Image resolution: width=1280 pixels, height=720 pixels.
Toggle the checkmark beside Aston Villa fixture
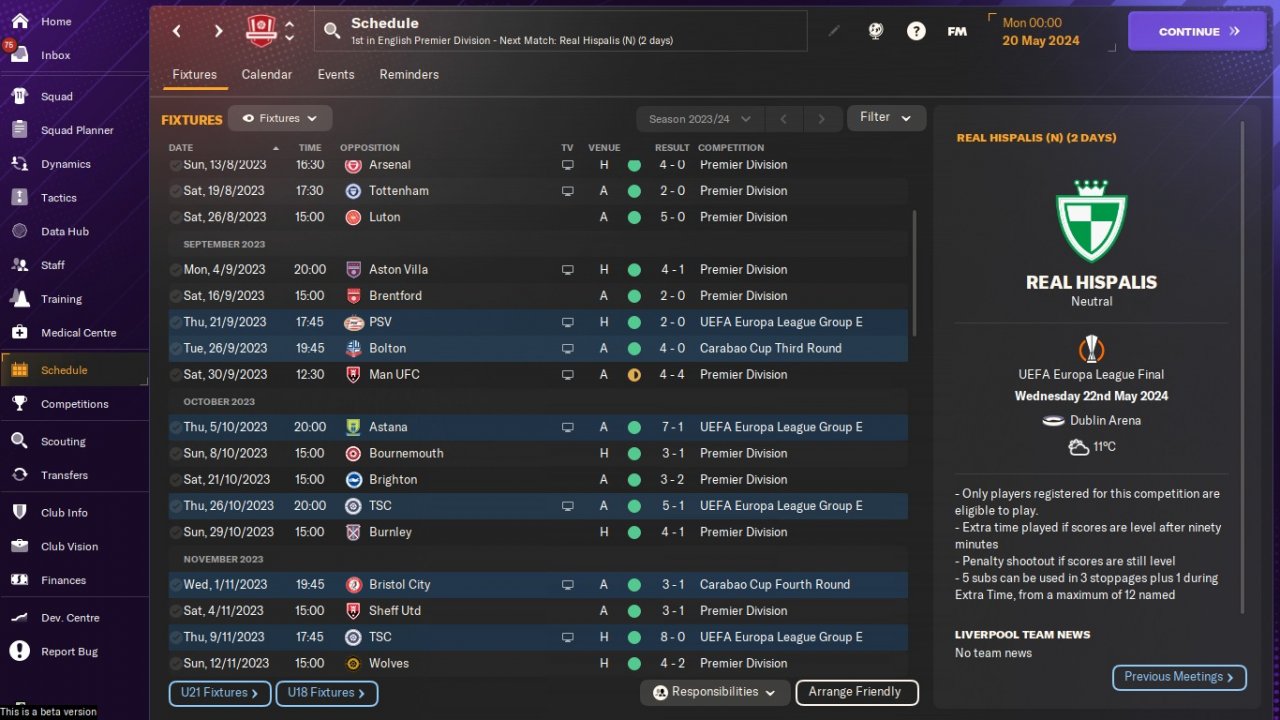coord(176,270)
